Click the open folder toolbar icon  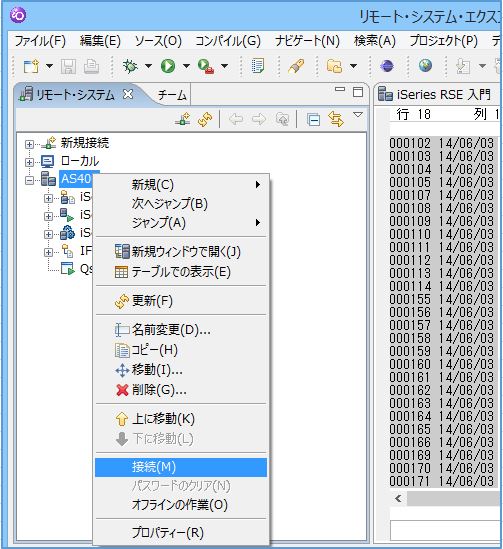pyautogui.click(x=334, y=66)
